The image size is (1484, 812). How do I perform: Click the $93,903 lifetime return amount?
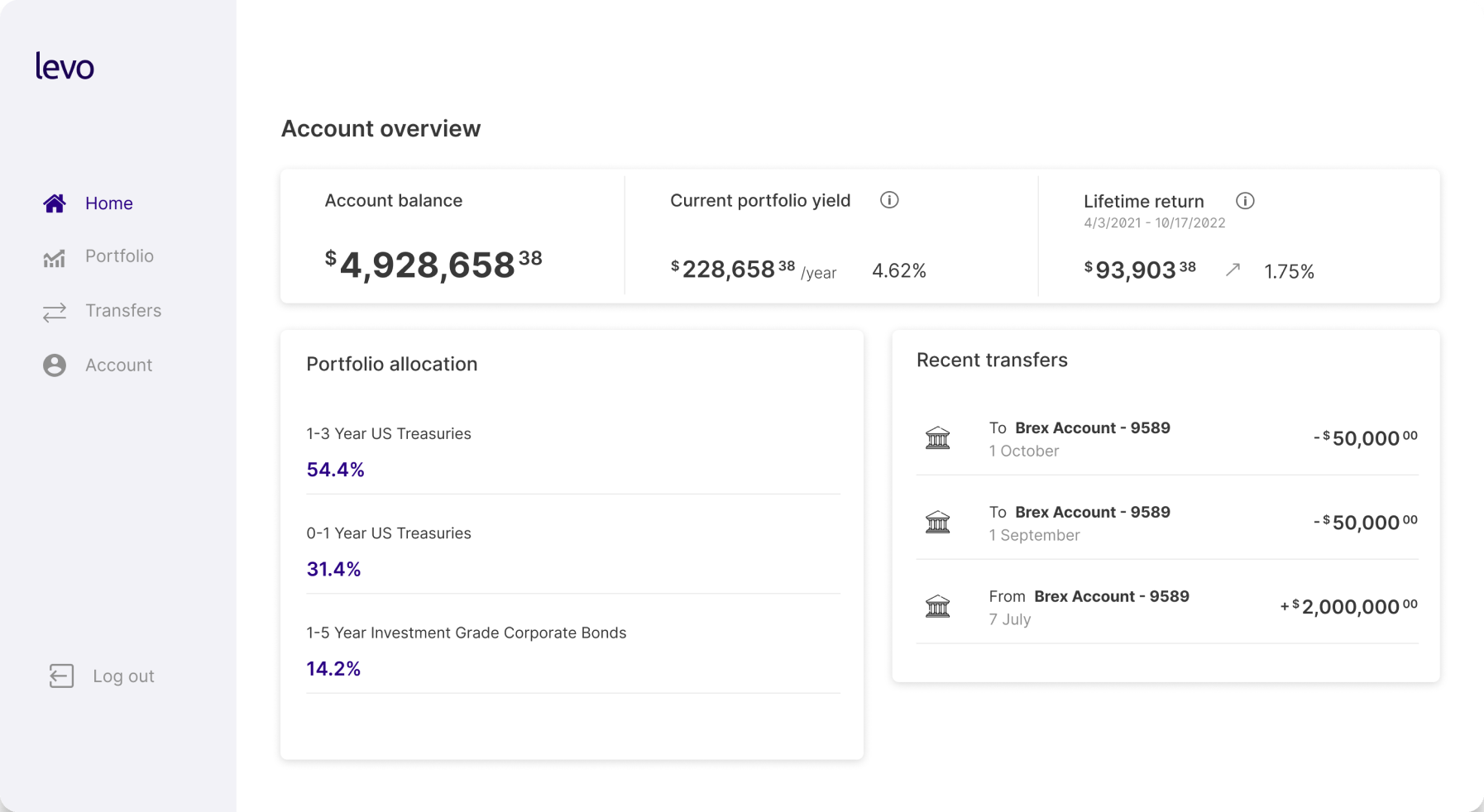[1140, 270]
